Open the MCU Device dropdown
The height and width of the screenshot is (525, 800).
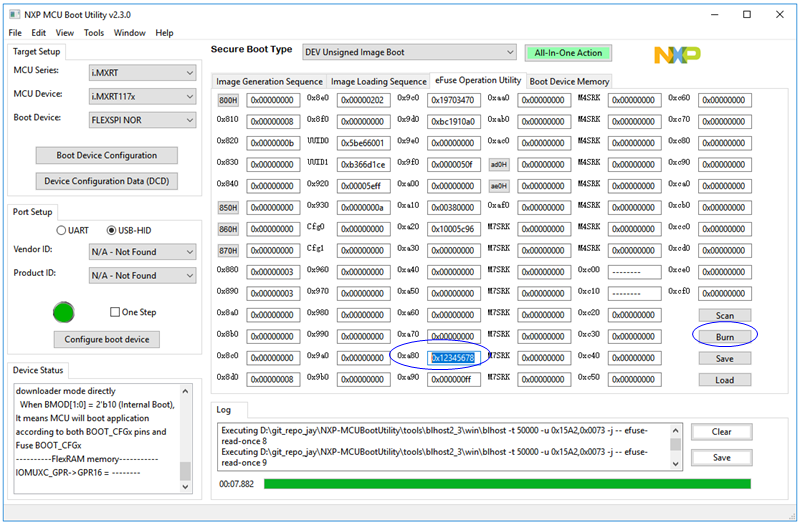pyautogui.click(x=142, y=96)
